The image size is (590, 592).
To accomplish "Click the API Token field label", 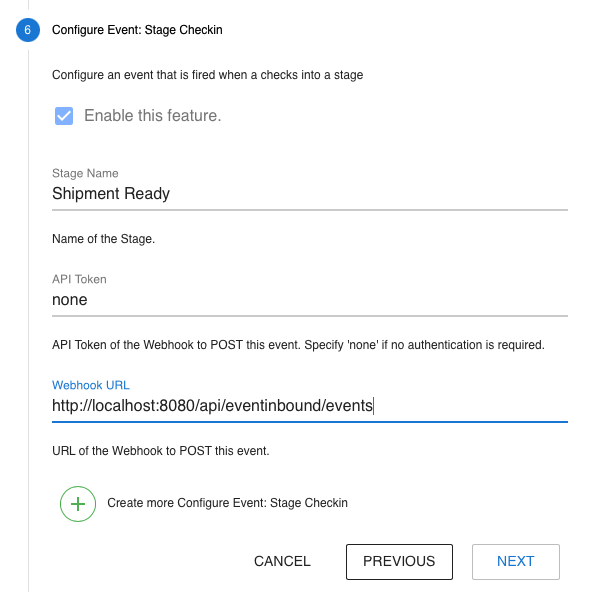I will (79, 279).
